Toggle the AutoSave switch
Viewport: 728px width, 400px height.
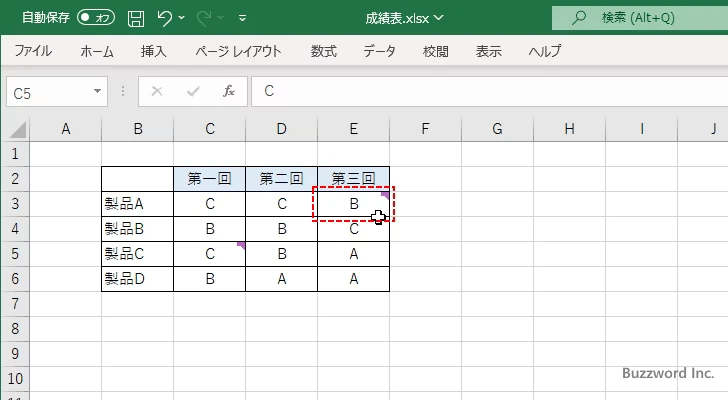(x=95, y=18)
